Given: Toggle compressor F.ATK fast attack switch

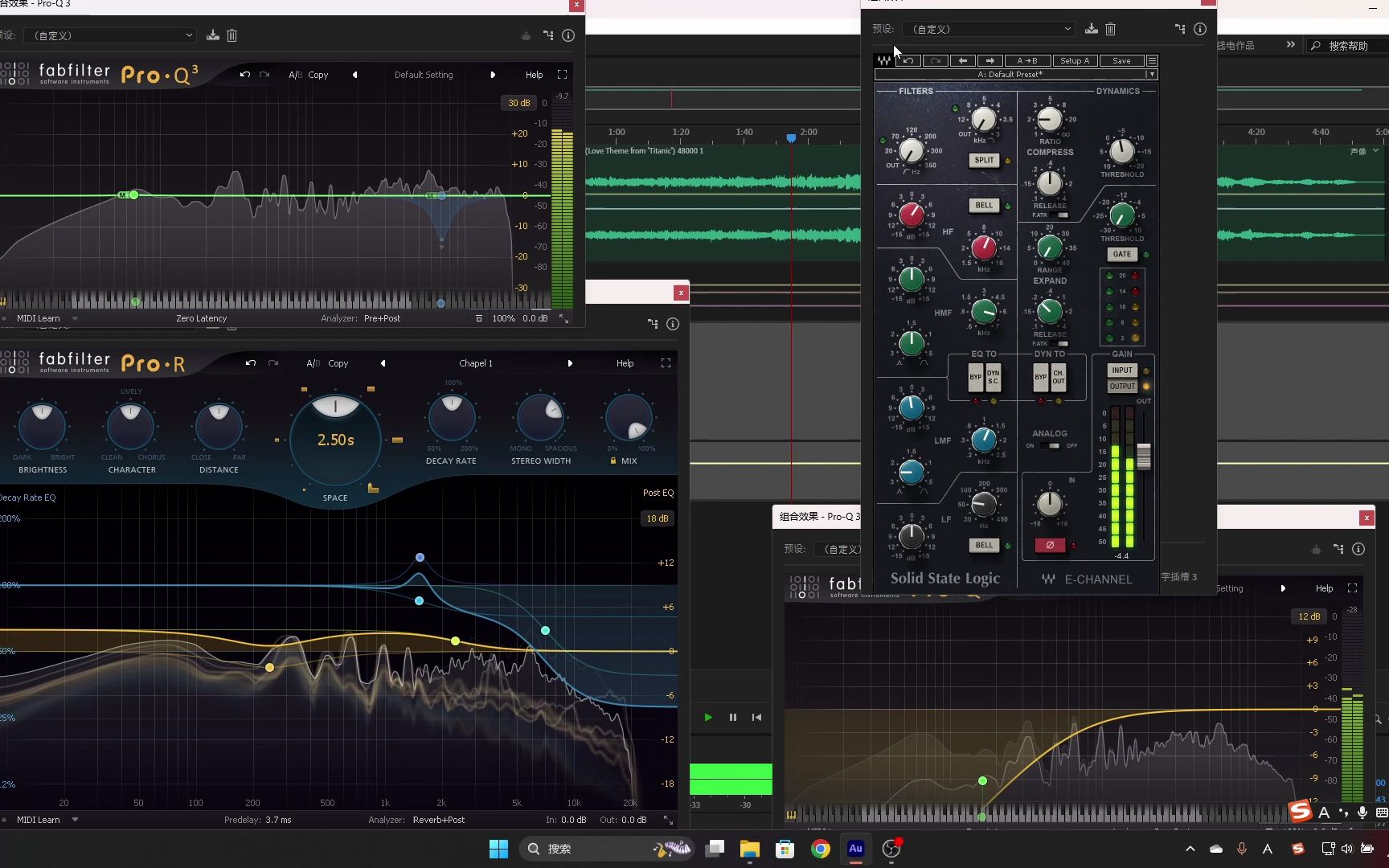Looking at the screenshot, I should [x=1059, y=215].
